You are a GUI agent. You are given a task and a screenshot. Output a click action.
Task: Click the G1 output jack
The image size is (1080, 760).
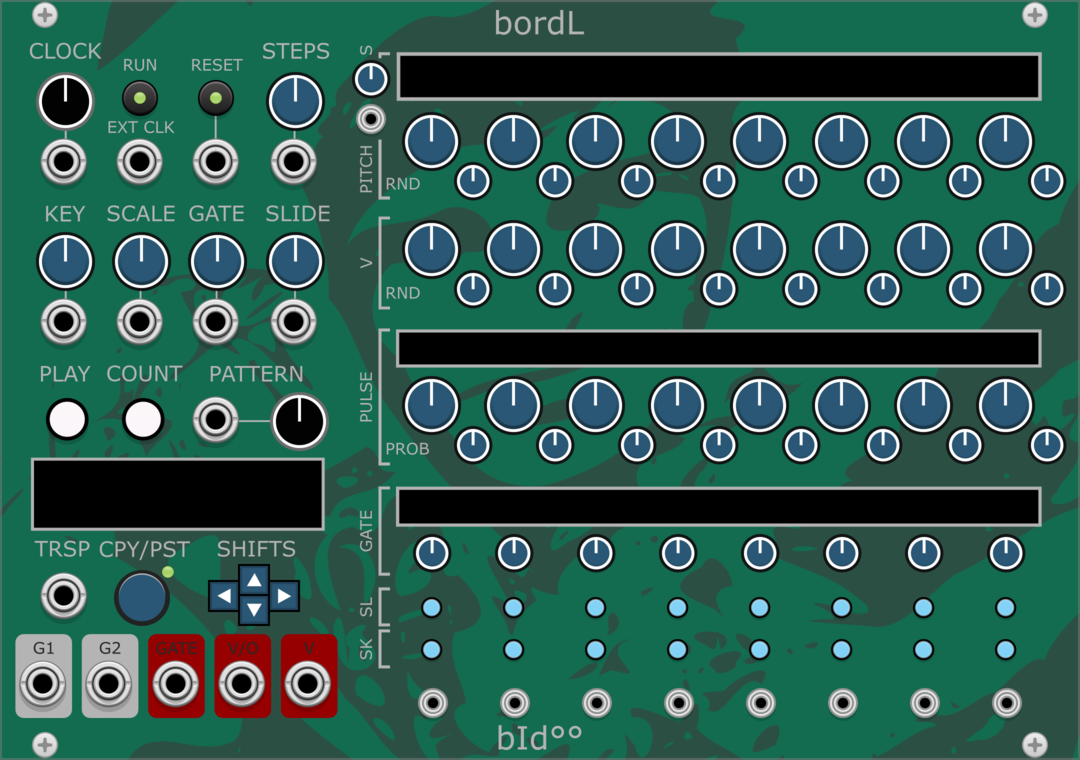[43, 684]
